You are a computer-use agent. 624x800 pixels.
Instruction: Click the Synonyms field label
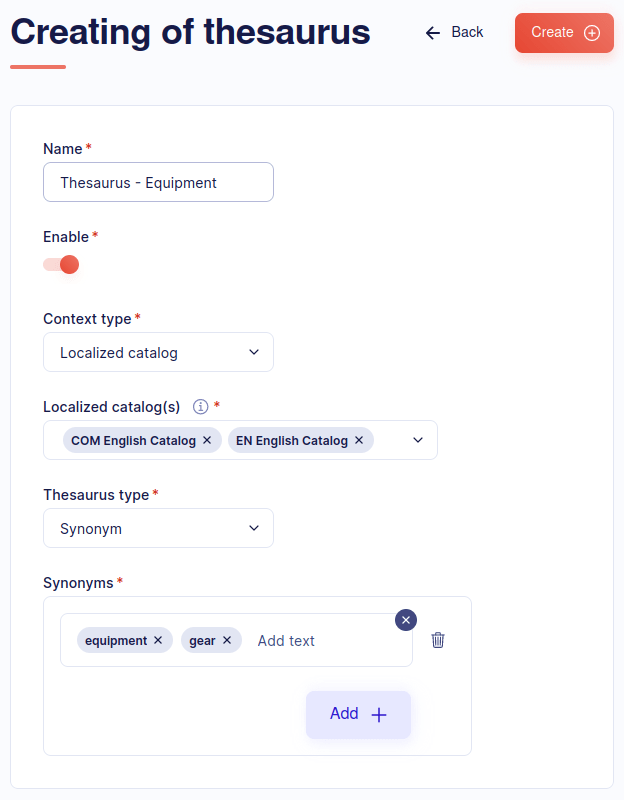[79, 582]
